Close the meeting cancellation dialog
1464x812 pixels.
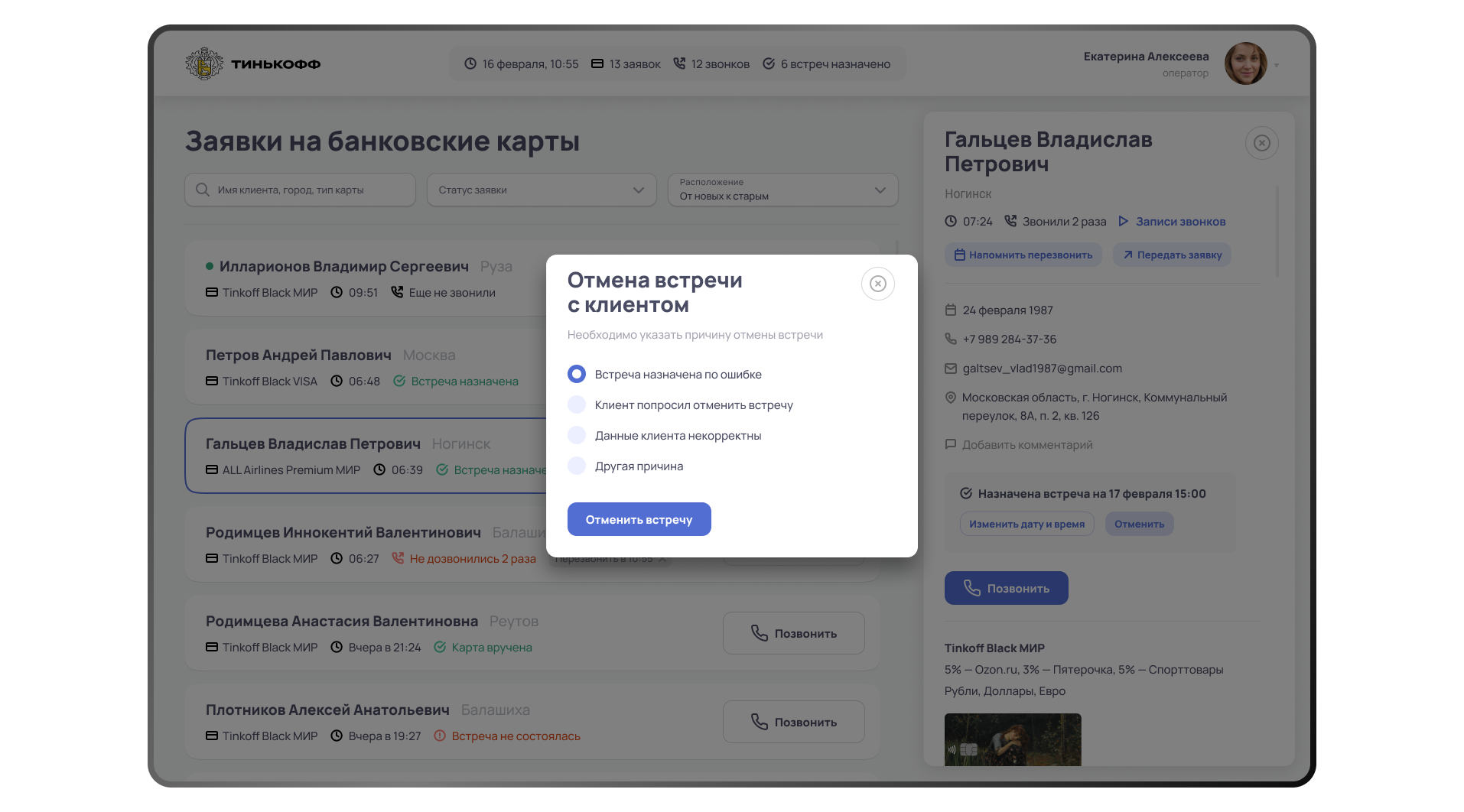tap(877, 284)
